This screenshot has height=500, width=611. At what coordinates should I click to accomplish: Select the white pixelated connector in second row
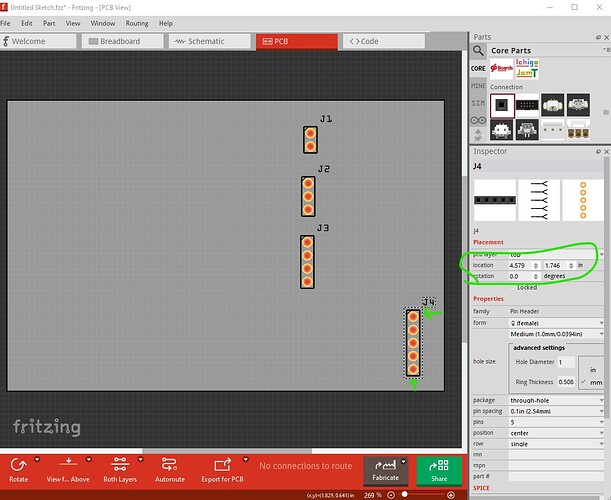pos(502,130)
